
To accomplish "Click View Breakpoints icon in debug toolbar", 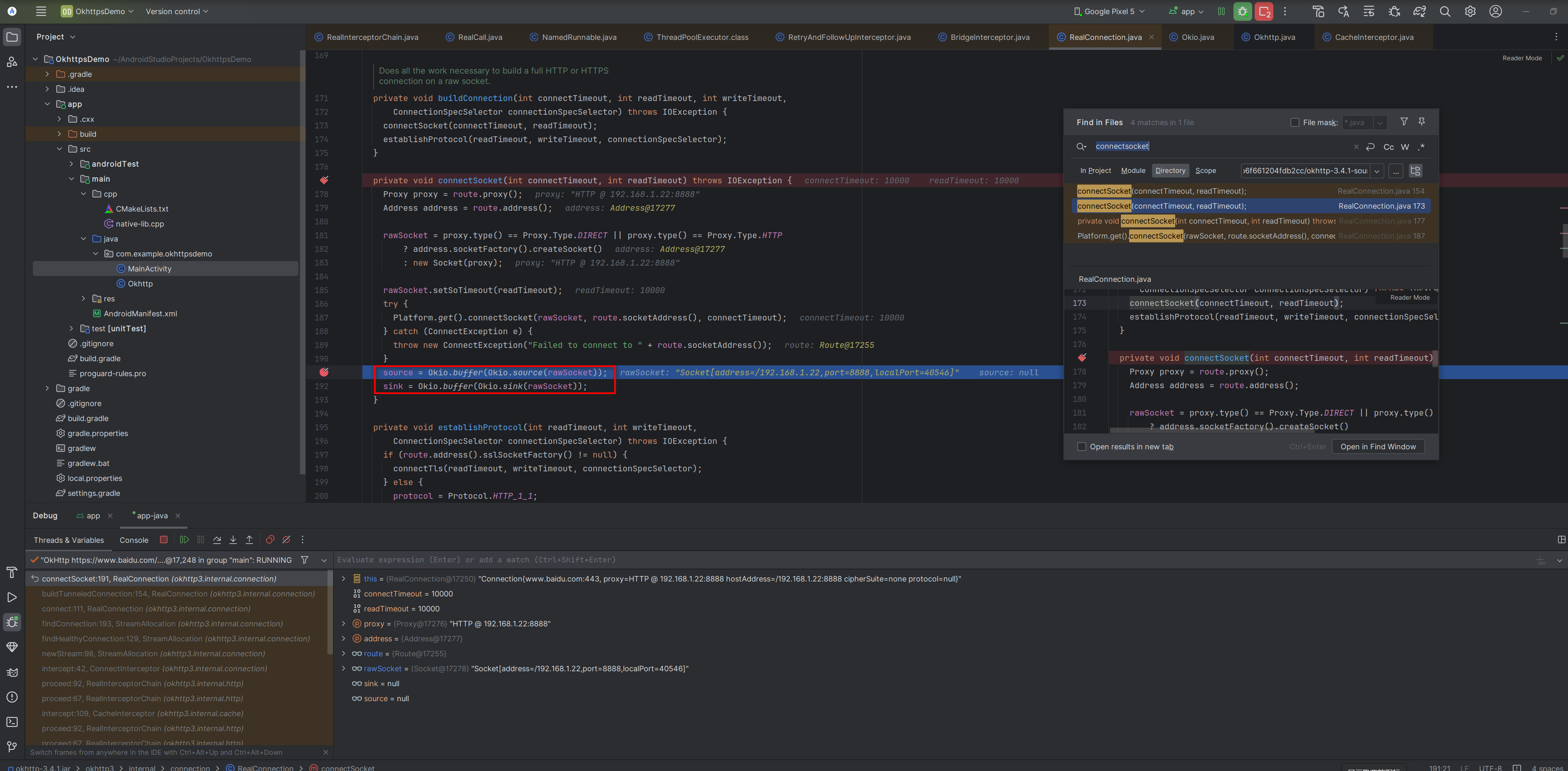I will [x=270, y=539].
